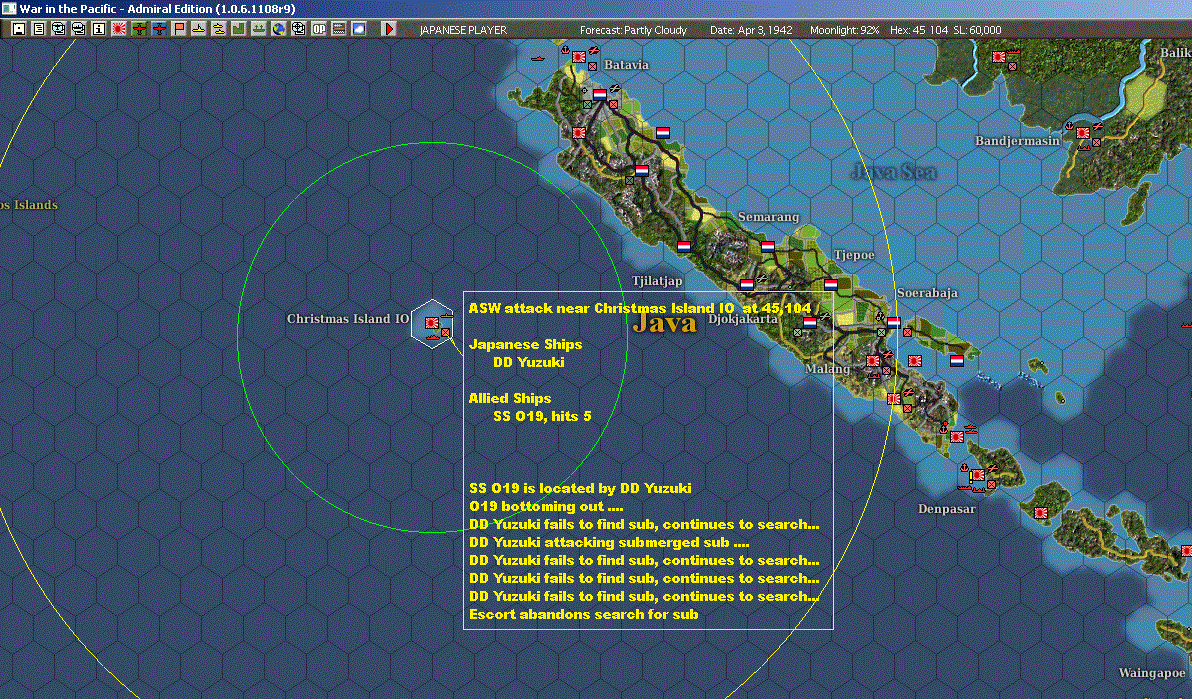The image size is (1192, 699).
Task: Select red plane on green background icon
Action: 139,29
